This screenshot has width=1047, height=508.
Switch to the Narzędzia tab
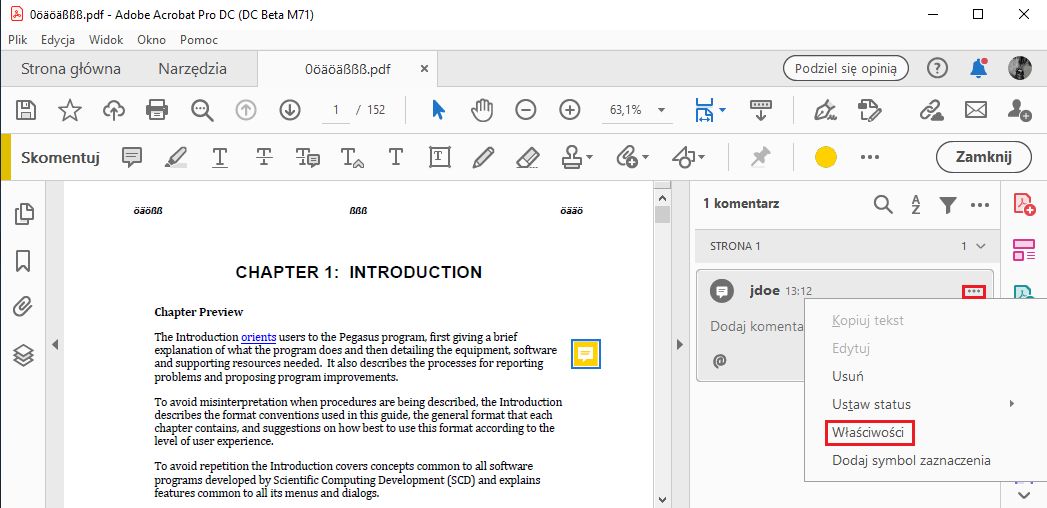tap(192, 69)
